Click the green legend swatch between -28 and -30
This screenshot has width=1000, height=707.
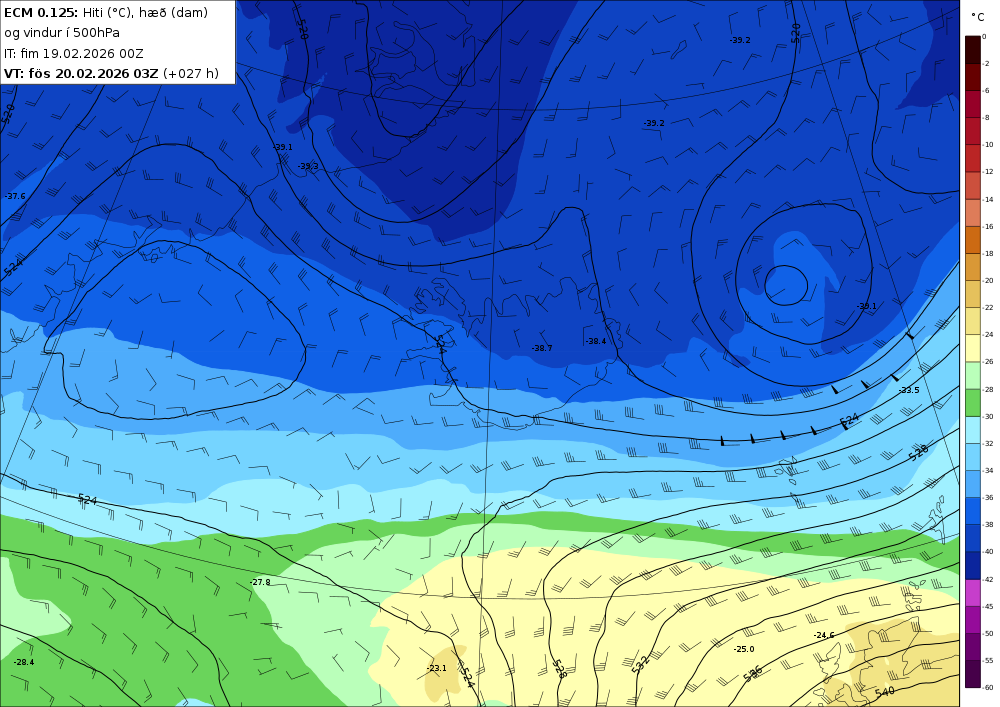[x=973, y=403]
